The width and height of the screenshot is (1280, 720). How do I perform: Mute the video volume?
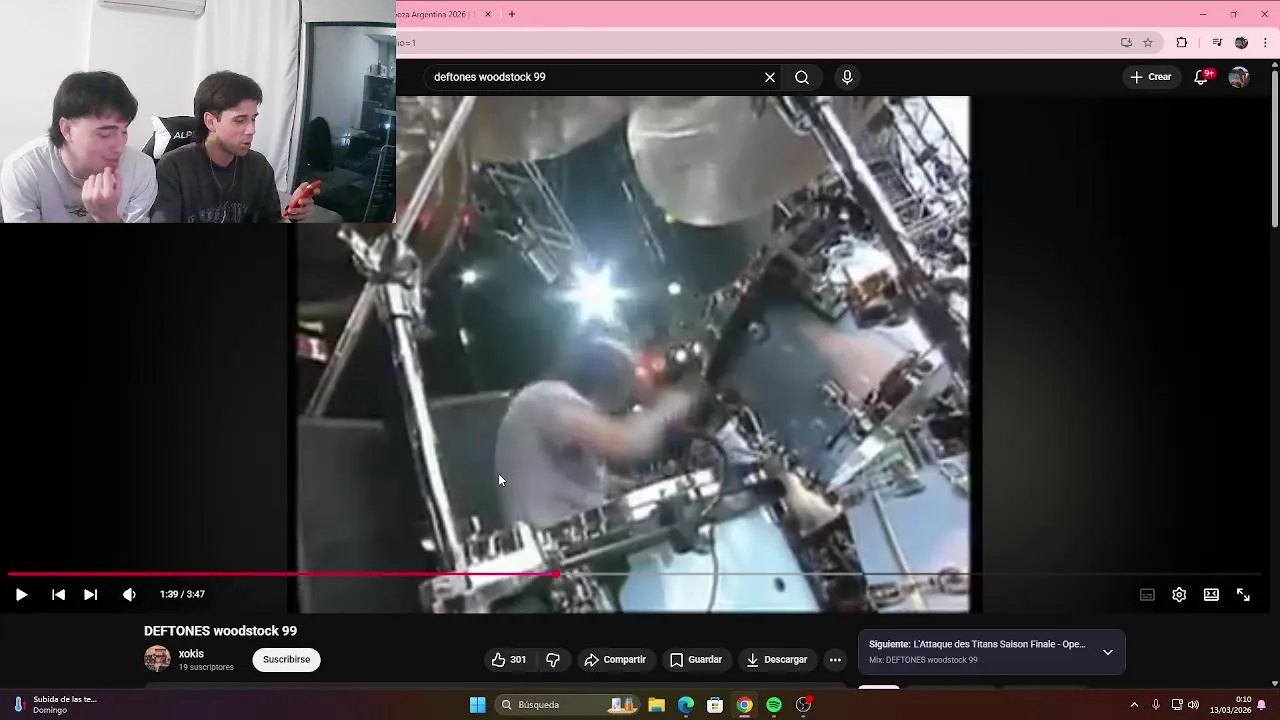coord(129,594)
